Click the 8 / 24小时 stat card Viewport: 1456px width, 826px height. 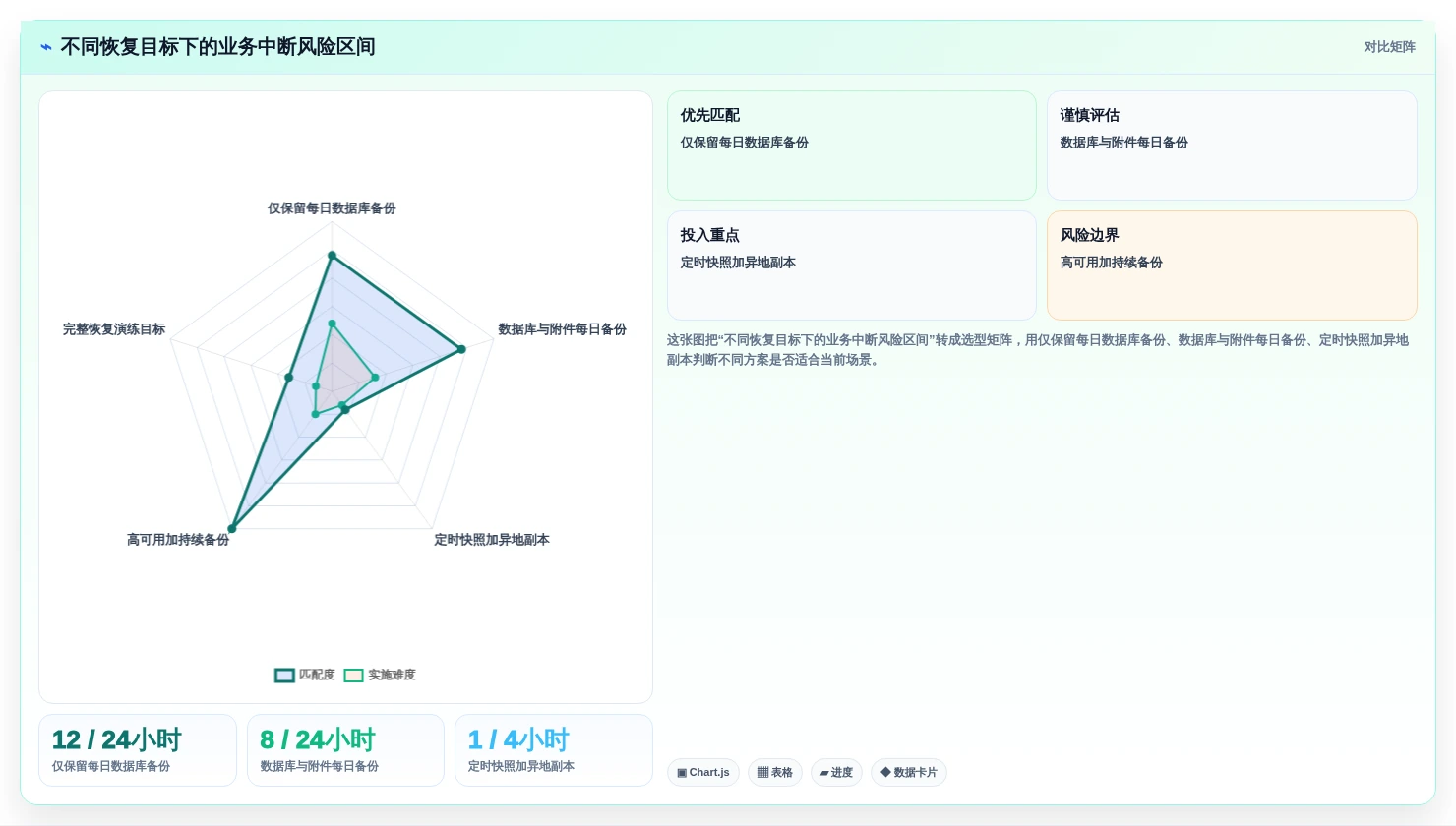(x=345, y=750)
